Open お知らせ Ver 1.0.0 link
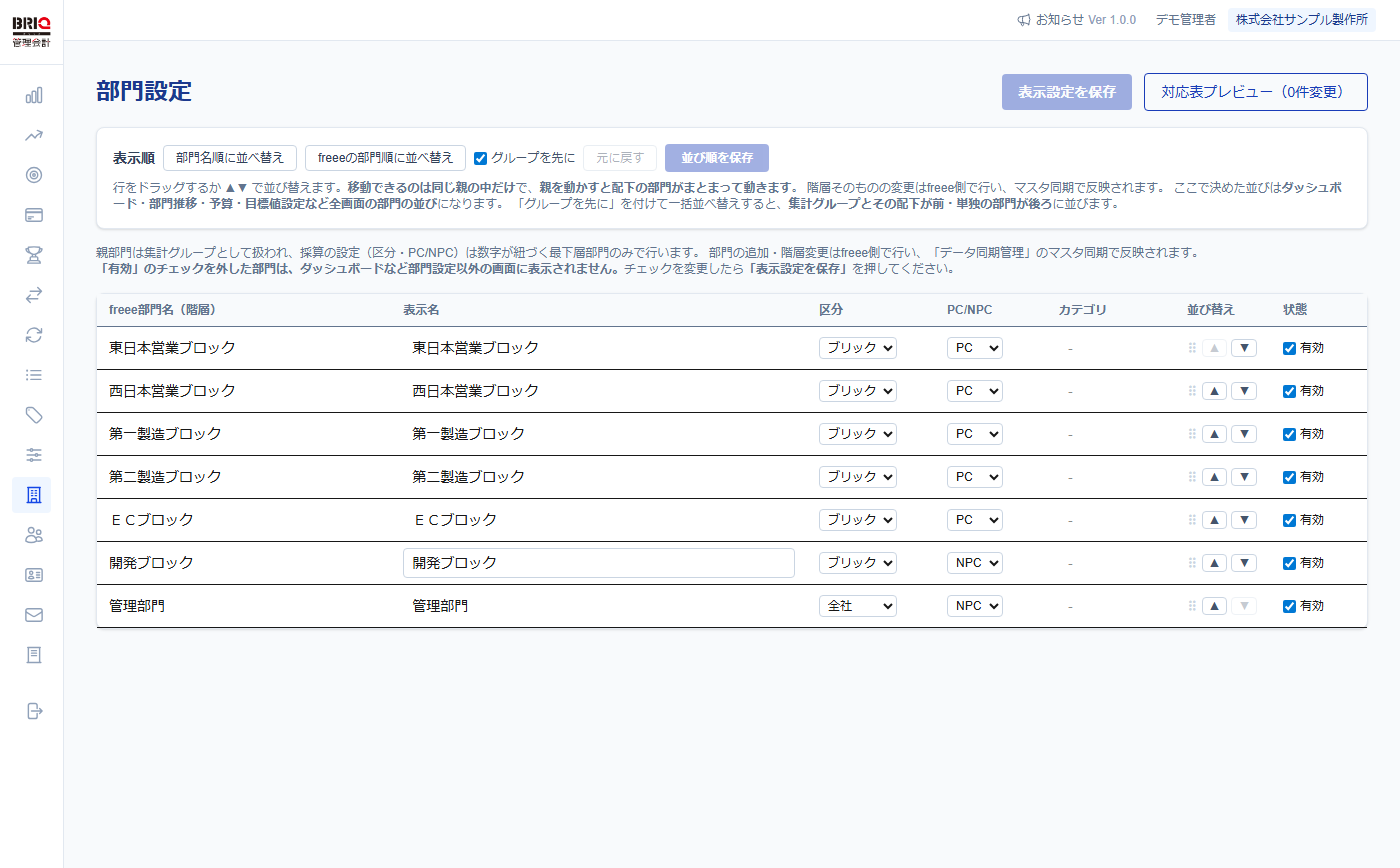The image size is (1400, 868). [x=1077, y=20]
